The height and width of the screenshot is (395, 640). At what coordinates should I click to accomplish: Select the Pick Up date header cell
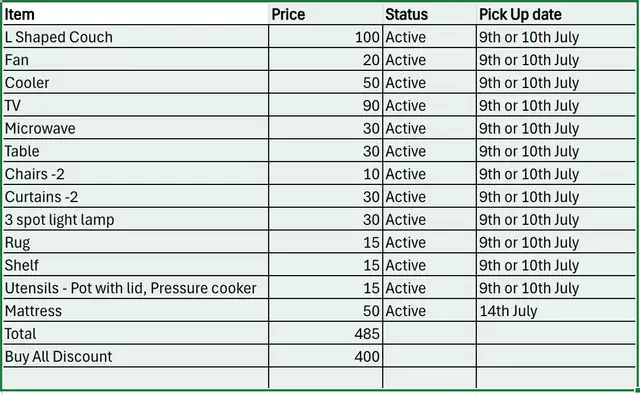(556, 14)
